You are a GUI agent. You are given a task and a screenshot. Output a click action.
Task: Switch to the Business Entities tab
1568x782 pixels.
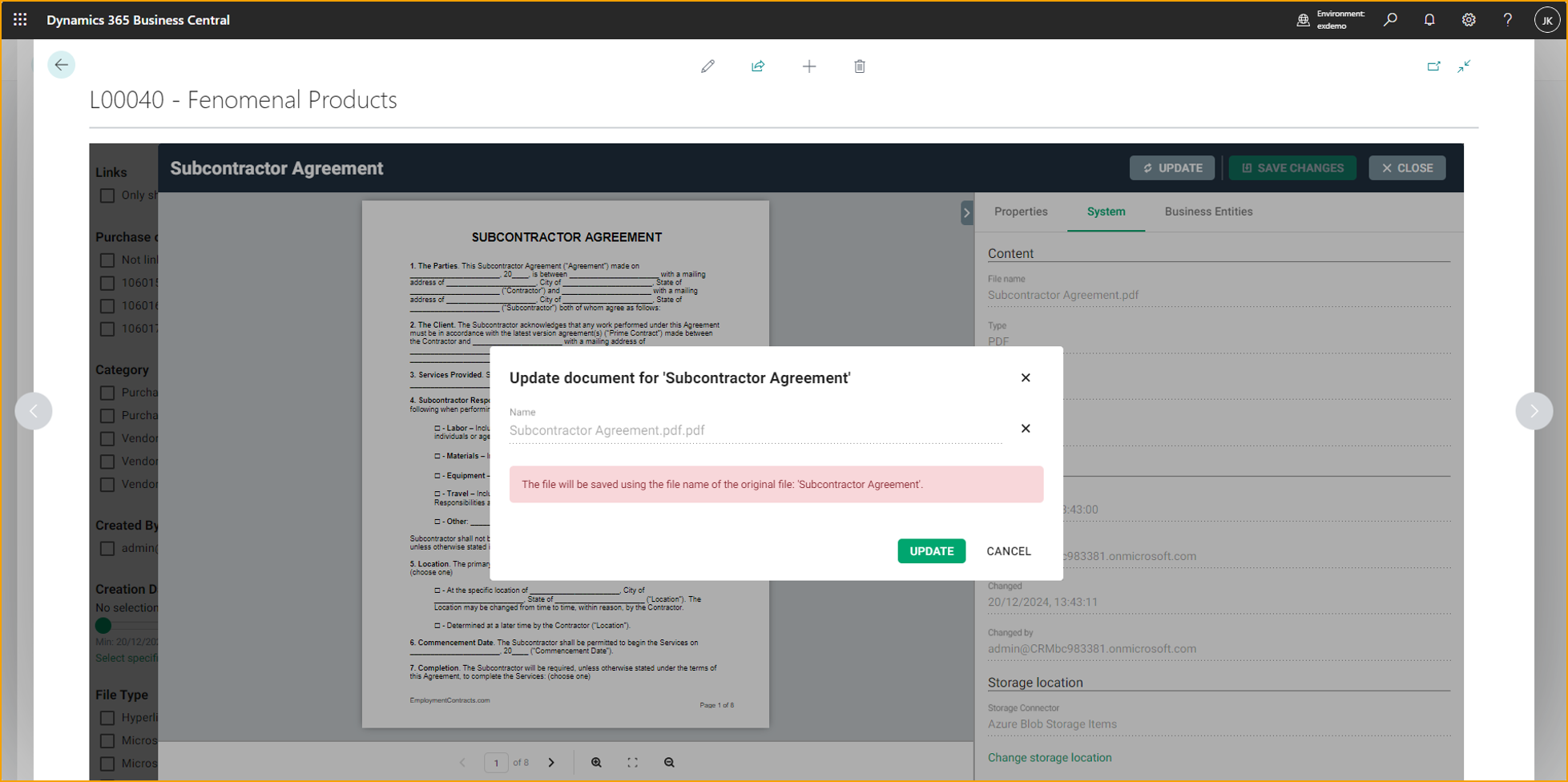(x=1208, y=212)
